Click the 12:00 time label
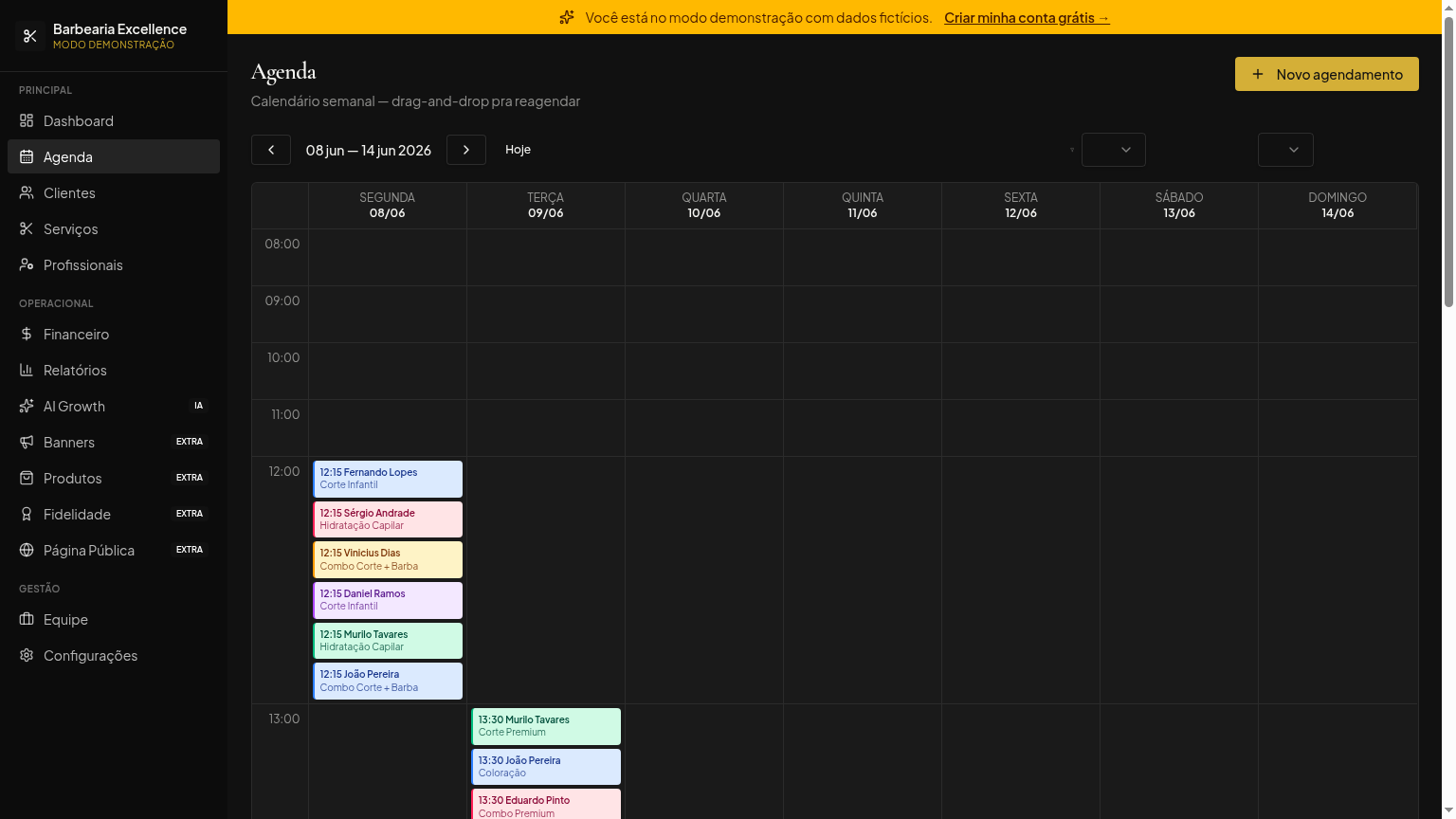Screen dimensions: 1456x819 pos(284,471)
